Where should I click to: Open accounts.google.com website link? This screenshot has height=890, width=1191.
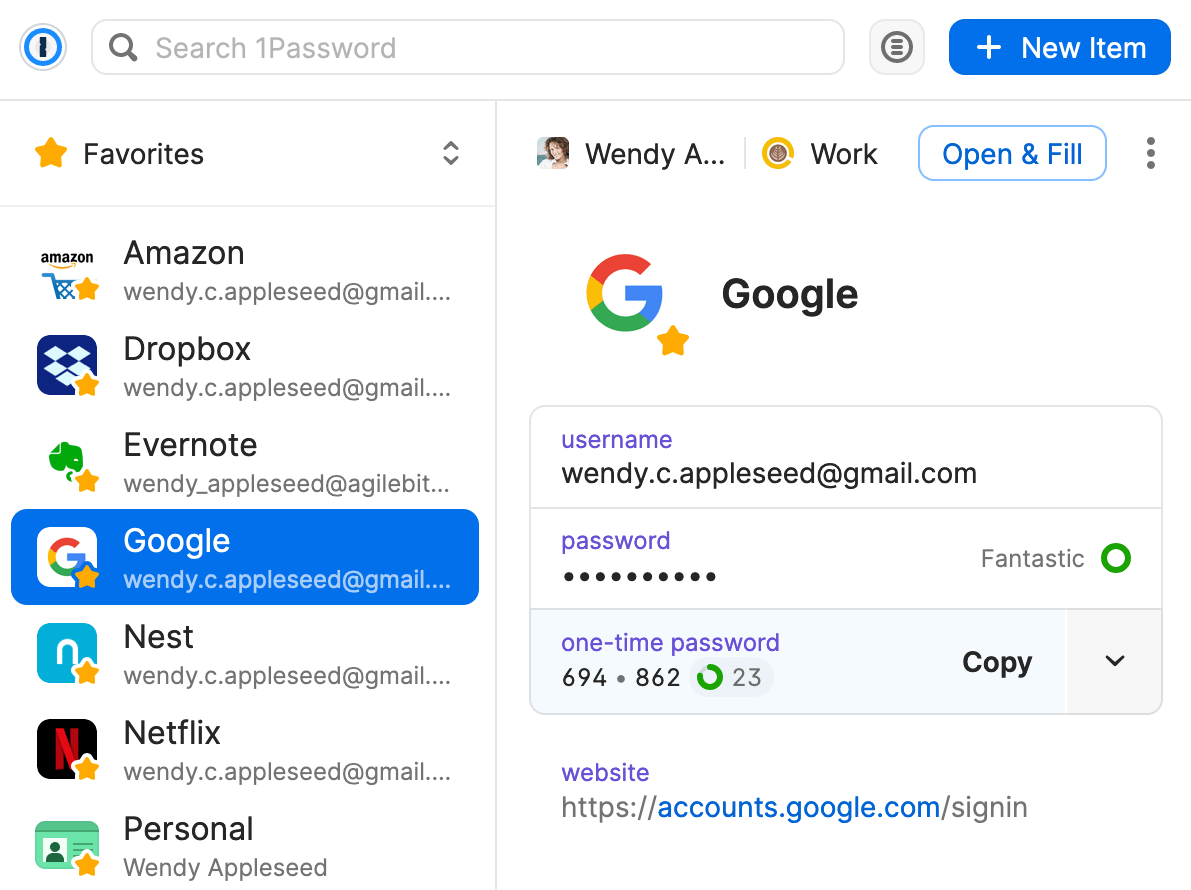797,807
